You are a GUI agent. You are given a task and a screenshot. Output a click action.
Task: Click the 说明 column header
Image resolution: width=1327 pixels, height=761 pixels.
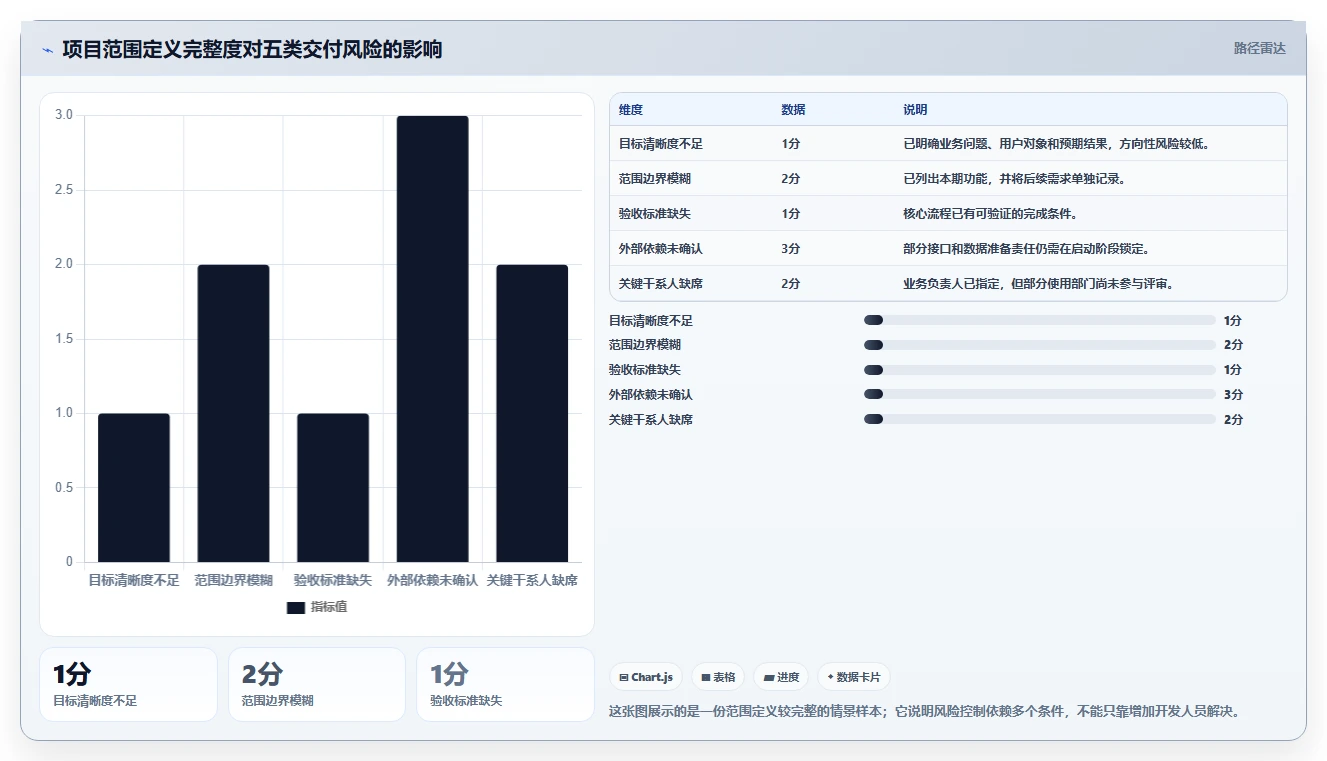coord(915,110)
